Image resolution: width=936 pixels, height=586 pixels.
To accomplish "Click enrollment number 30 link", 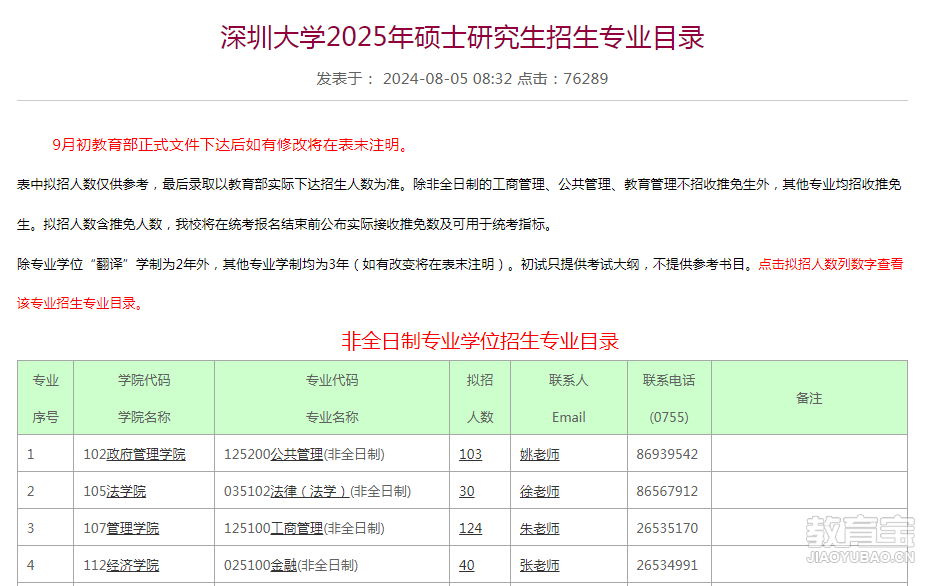I will pos(467,491).
